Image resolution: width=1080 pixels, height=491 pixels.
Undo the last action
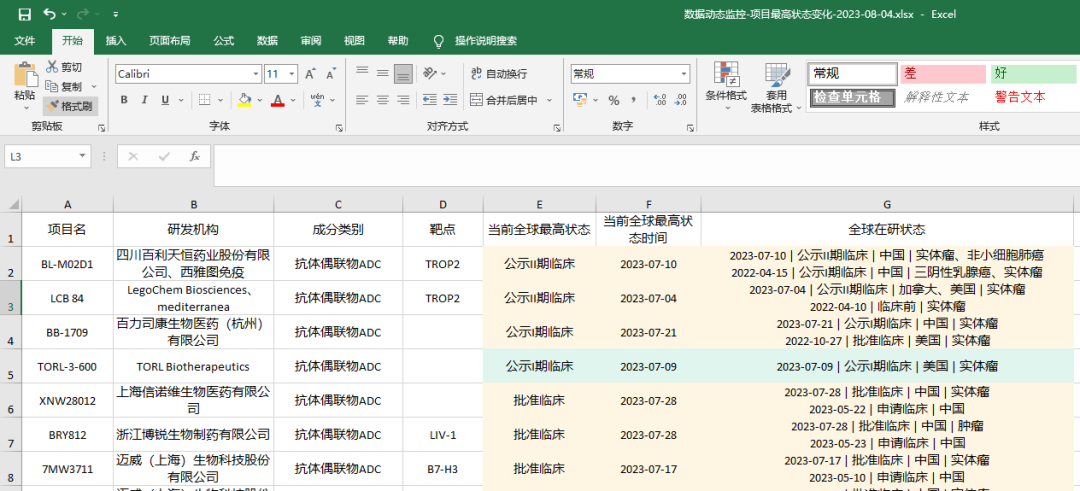pyautogui.click(x=49, y=14)
